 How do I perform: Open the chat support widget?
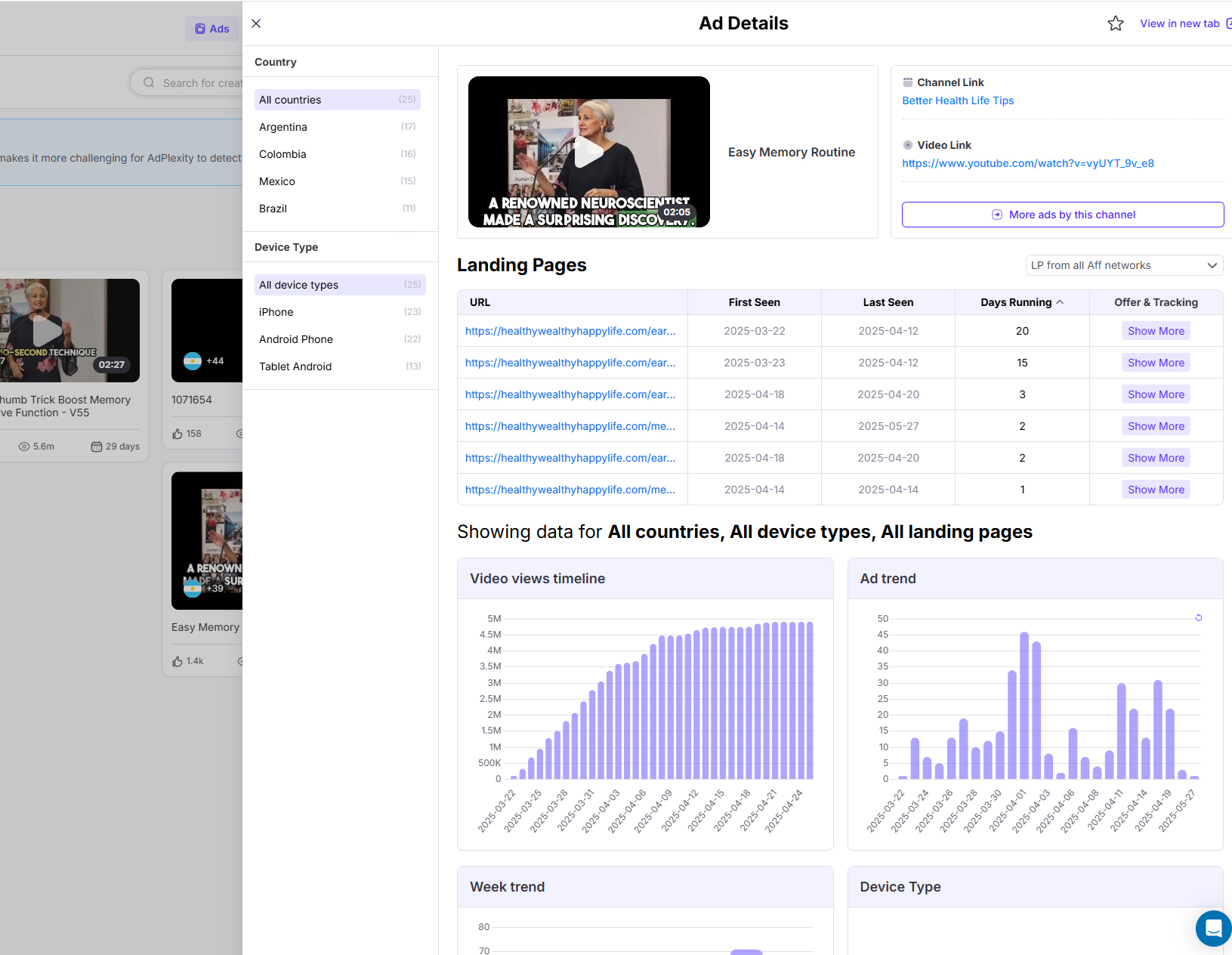click(x=1213, y=929)
